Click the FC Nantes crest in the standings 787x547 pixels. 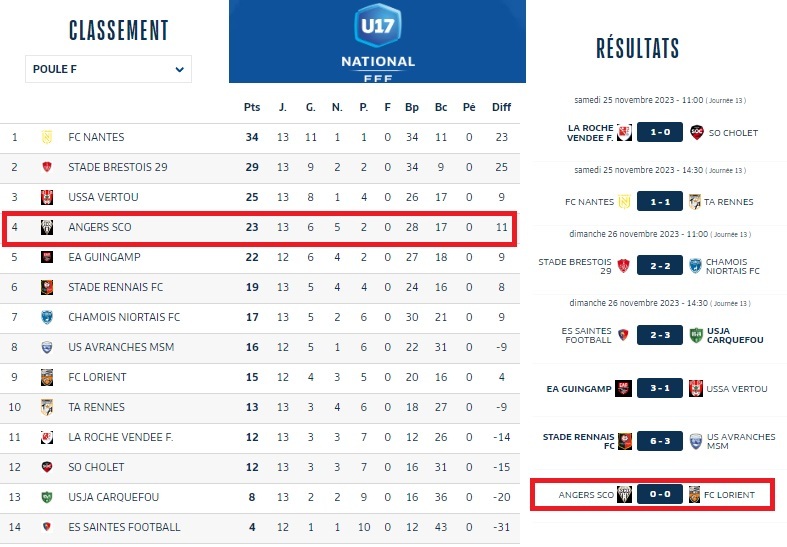(x=46, y=137)
